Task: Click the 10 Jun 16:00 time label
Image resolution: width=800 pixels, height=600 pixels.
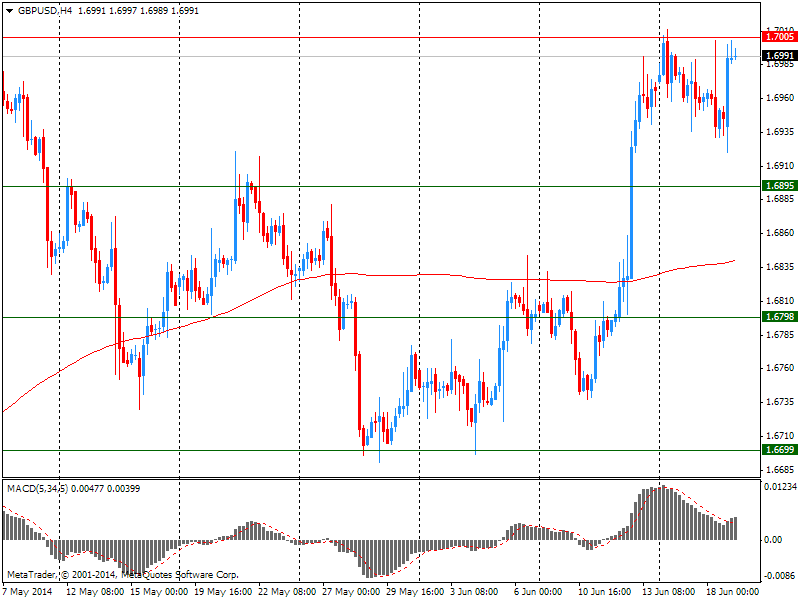Action: (x=605, y=592)
